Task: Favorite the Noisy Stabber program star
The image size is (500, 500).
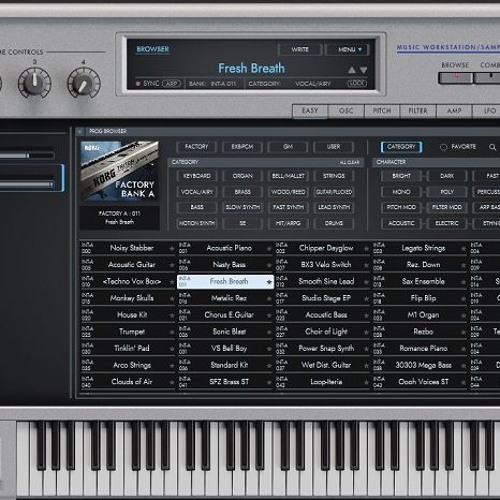Action: (172, 248)
